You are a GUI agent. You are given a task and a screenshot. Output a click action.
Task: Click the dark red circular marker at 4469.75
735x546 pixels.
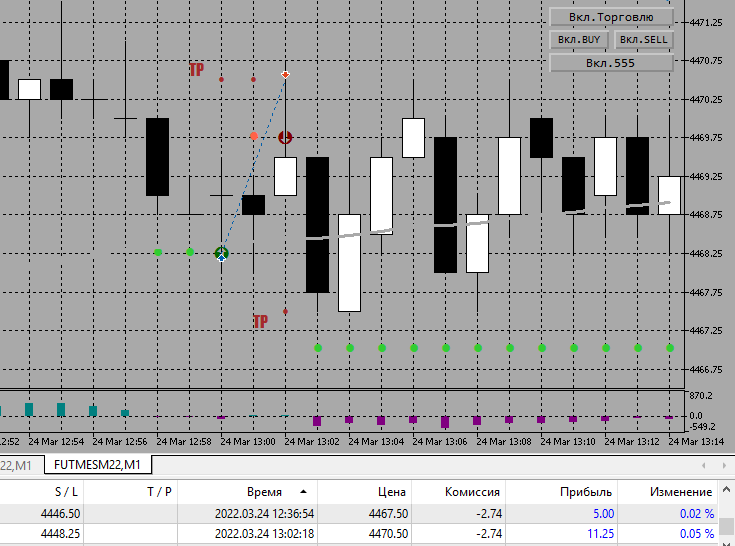click(x=285, y=137)
